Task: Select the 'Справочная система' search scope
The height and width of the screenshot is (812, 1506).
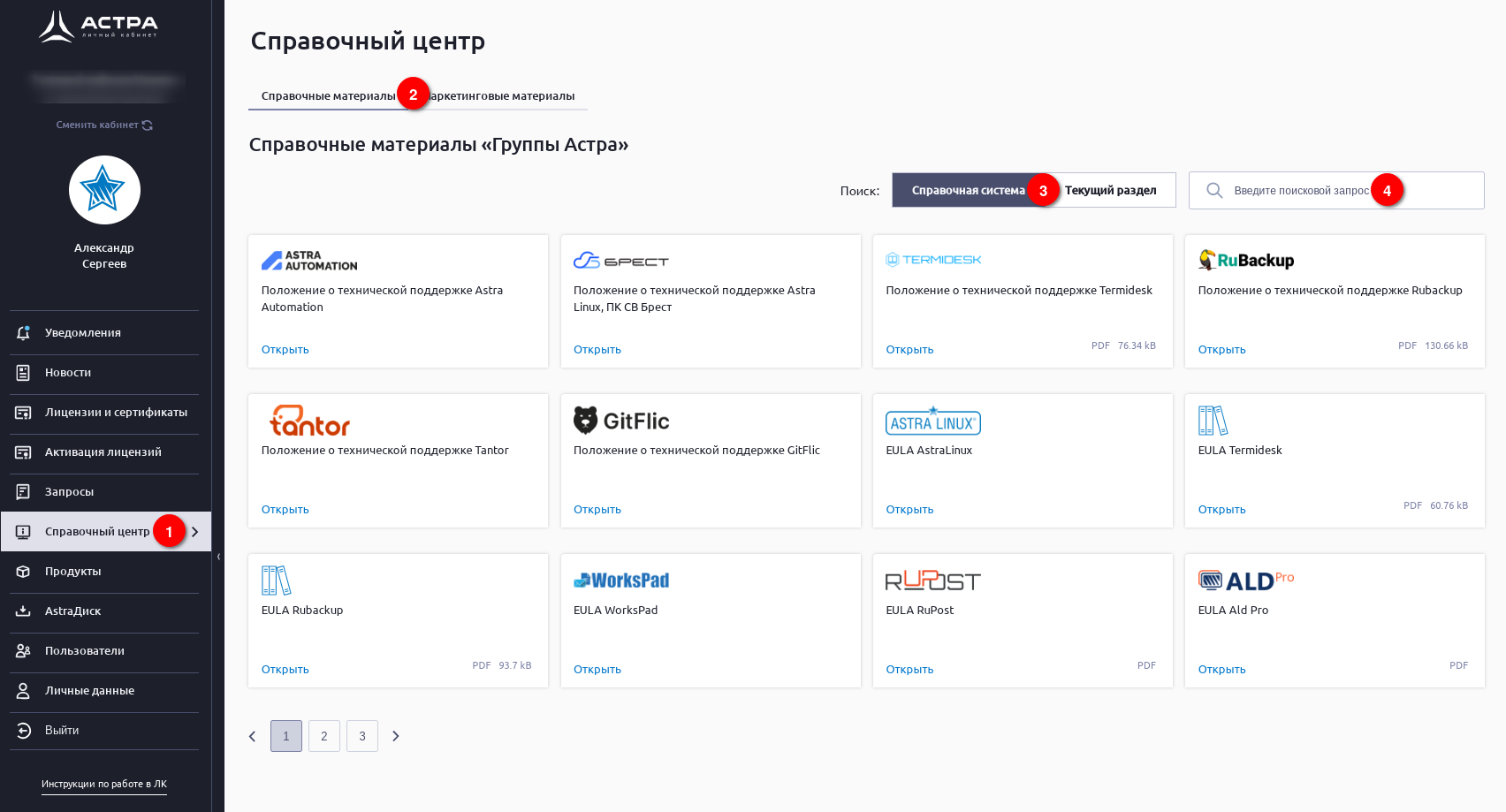Action: 967,191
